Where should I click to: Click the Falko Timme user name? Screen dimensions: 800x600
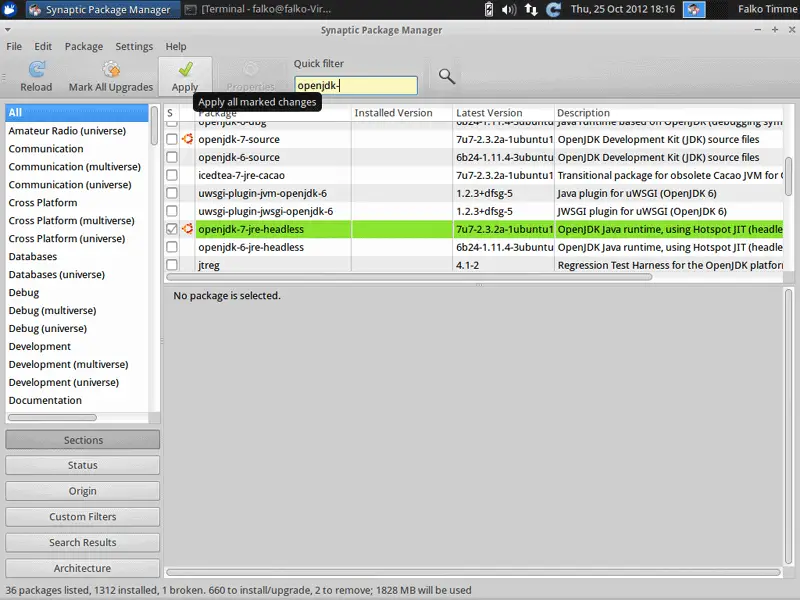point(768,9)
